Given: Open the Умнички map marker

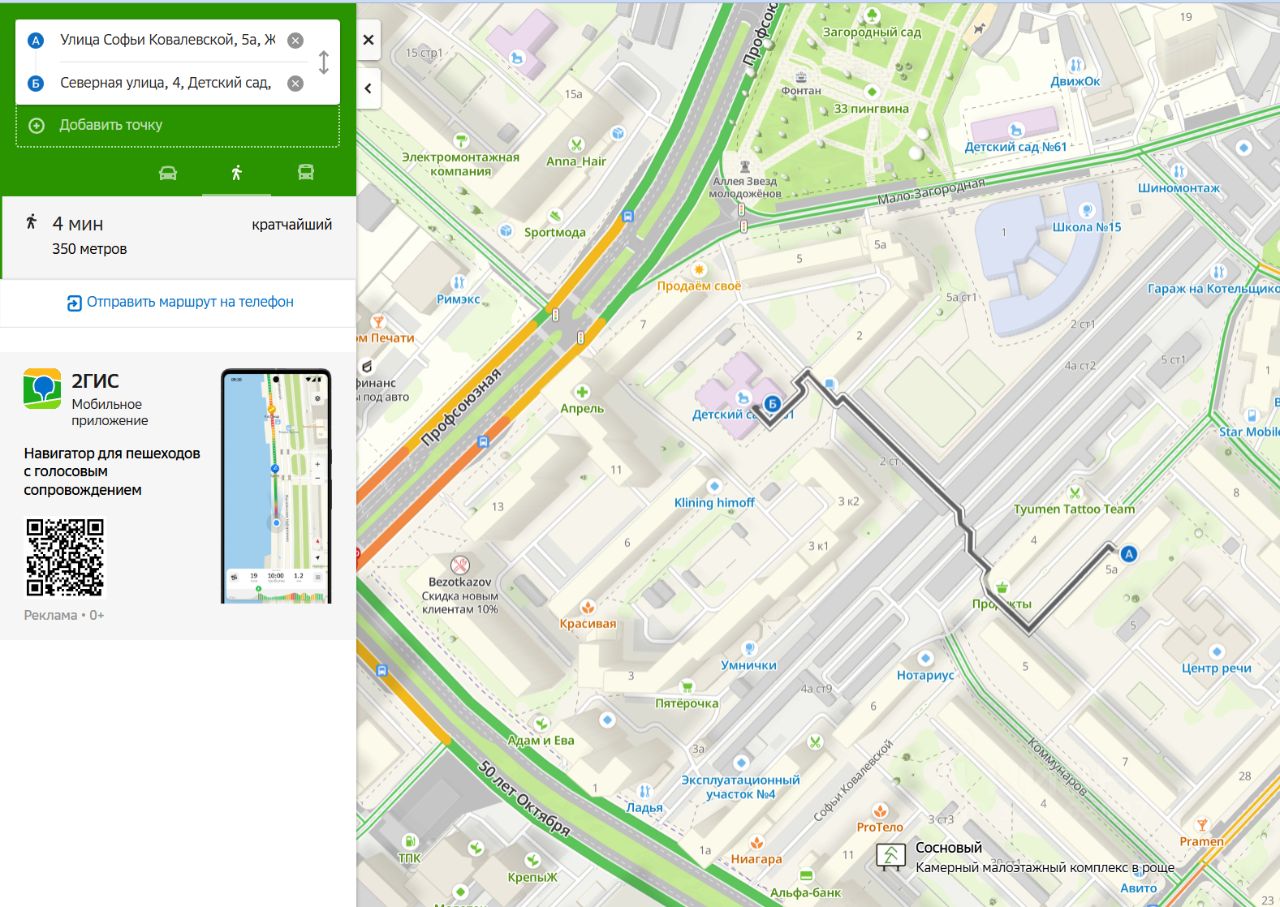Looking at the screenshot, I should [x=749, y=648].
